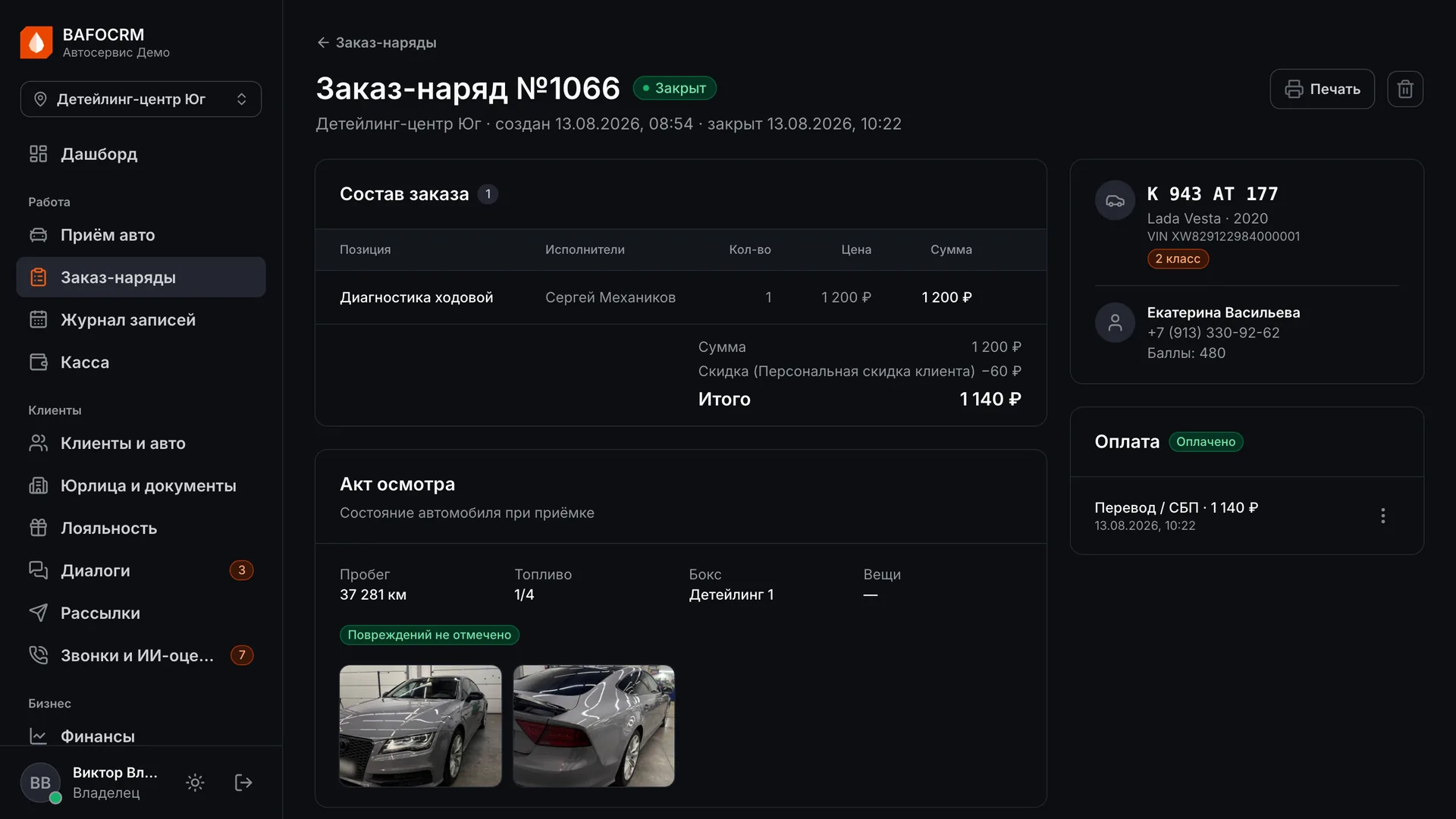Click the paper plane icon of Рассылки
Screen dimensions: 1456x819
pyautogui.click(x=38, y=613)
